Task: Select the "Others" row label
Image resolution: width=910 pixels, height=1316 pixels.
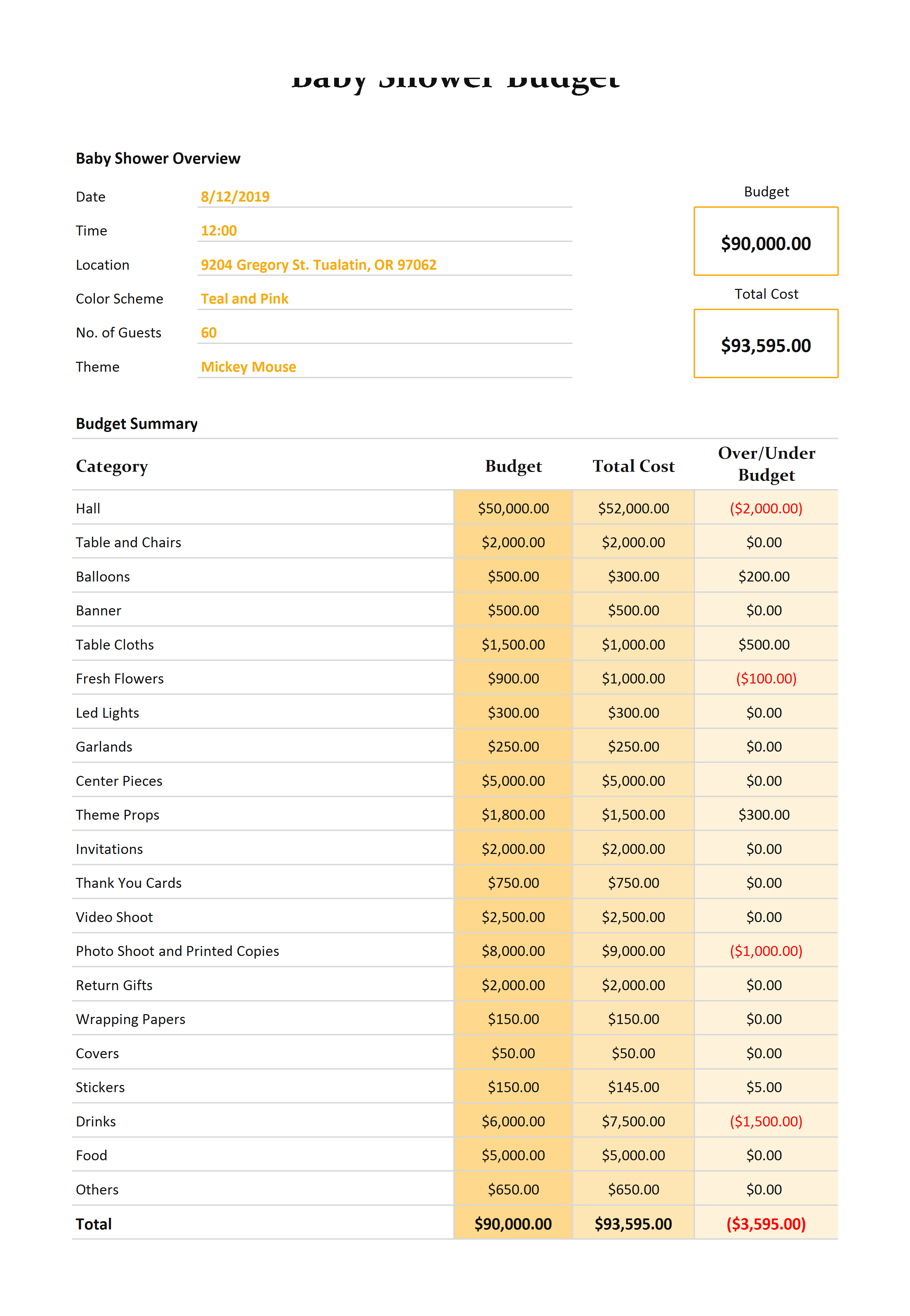Action: 97,1189
